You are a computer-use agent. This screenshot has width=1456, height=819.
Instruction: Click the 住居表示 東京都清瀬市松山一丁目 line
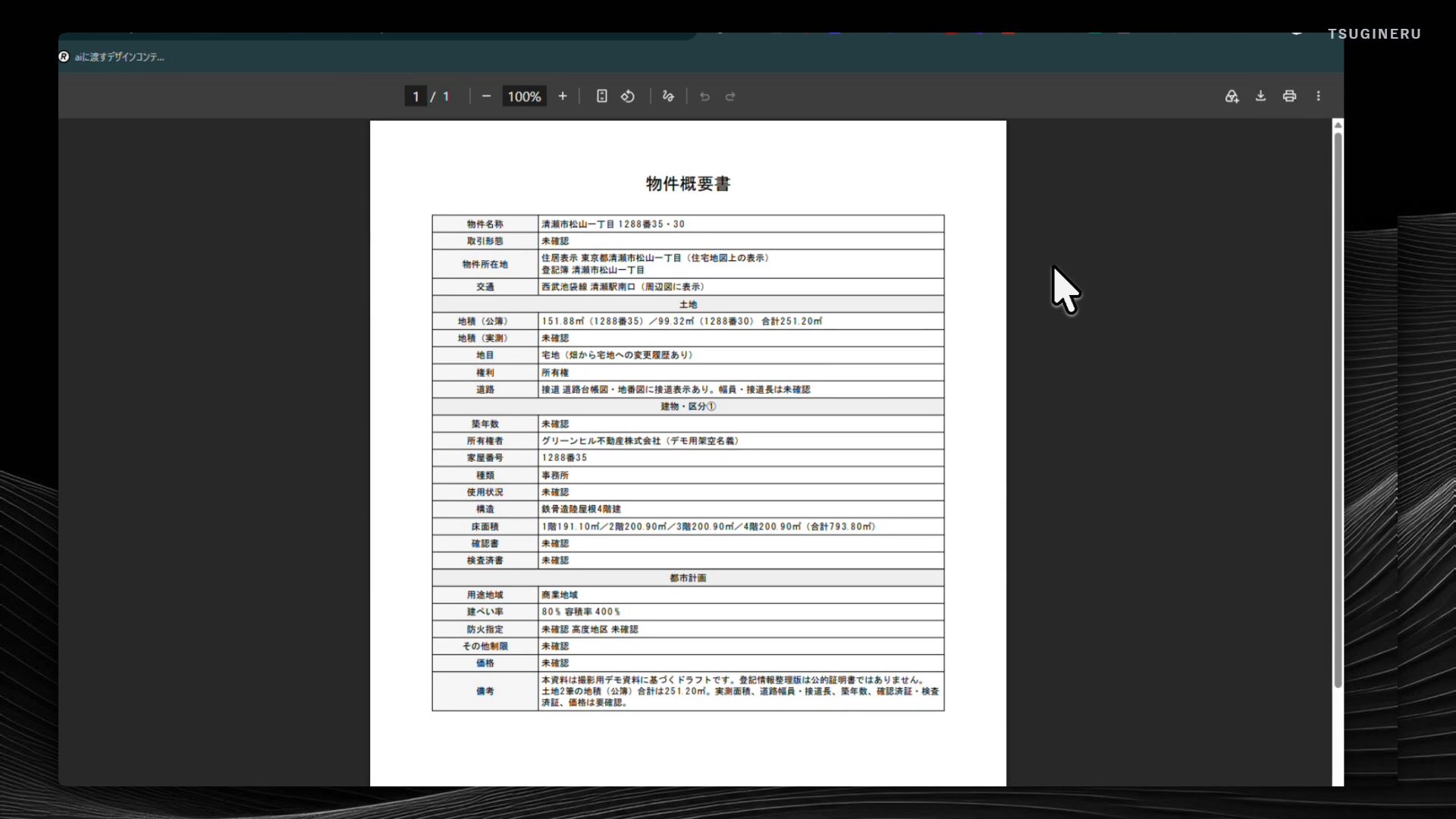(x=611, y=258)
